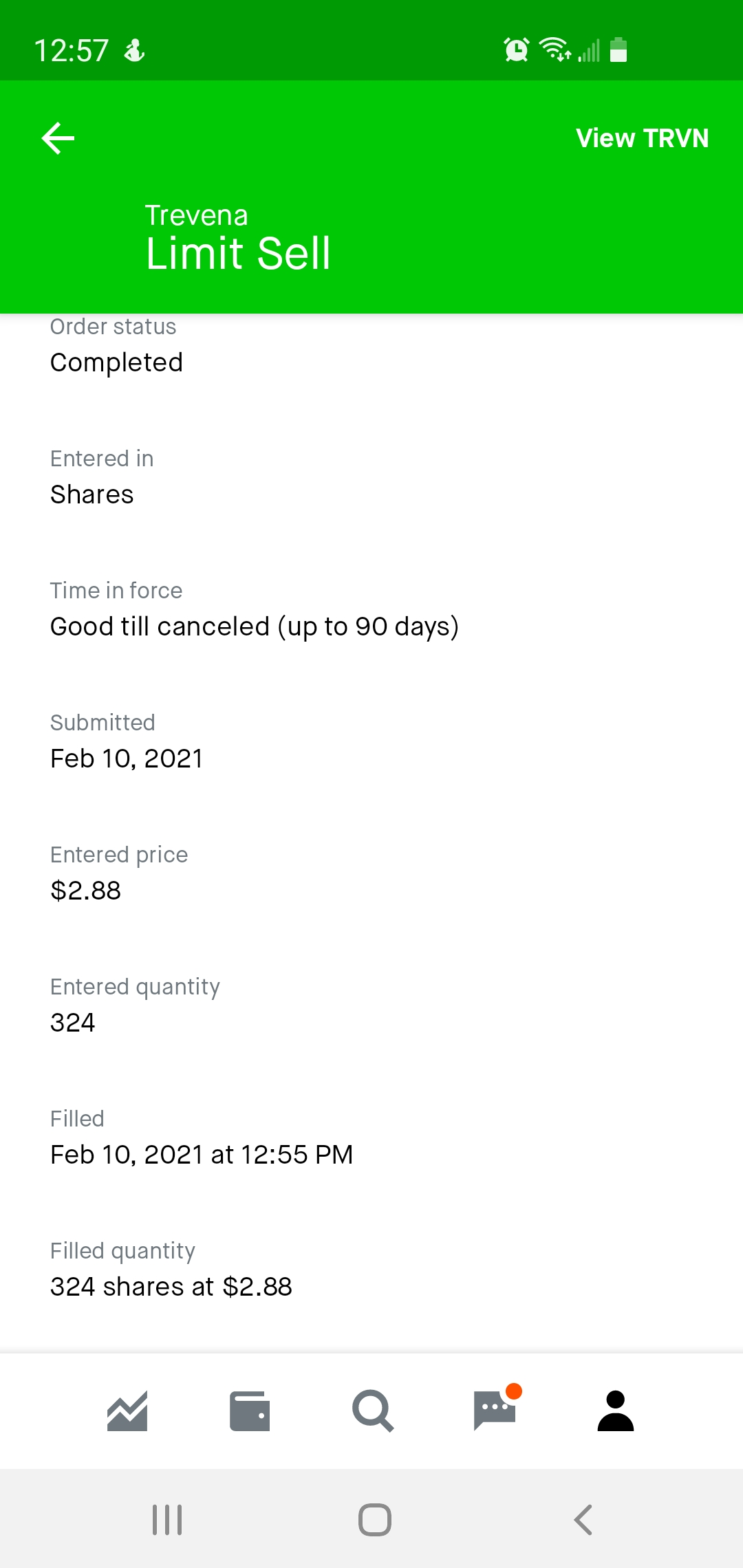
Task: Open the View TRVN link
Action: click(x=642, y=138)
